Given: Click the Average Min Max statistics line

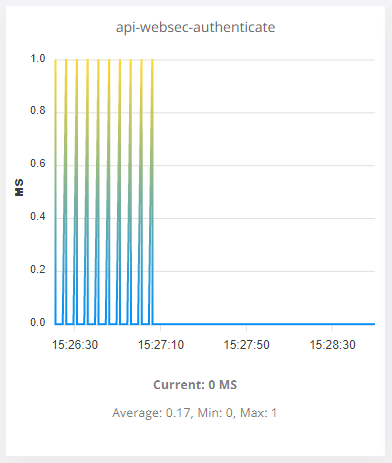Looking at the screenshot, I should tap(195, 413).
